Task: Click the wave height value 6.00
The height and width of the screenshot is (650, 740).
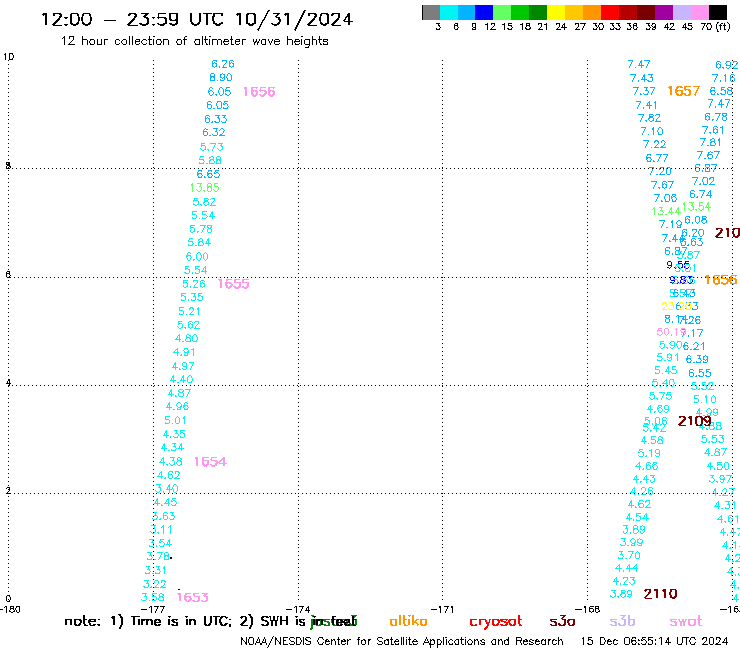Action: pyautogui.click(x=197, y=257)
